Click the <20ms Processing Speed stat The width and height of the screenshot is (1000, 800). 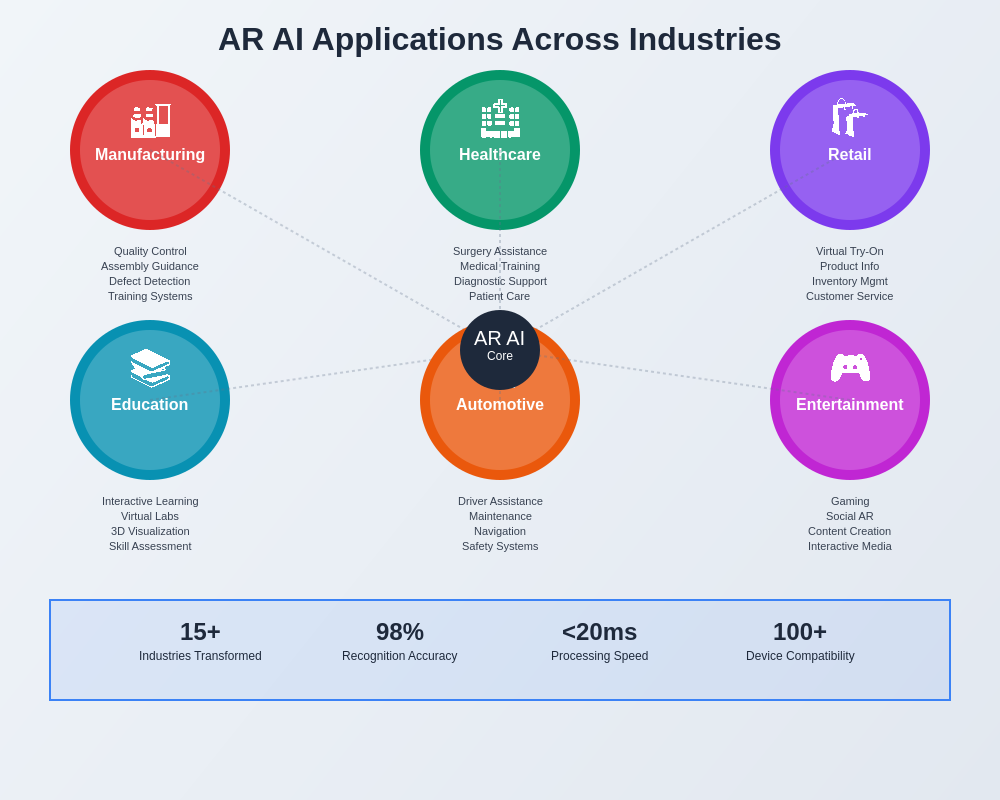[x=599, y=641]
